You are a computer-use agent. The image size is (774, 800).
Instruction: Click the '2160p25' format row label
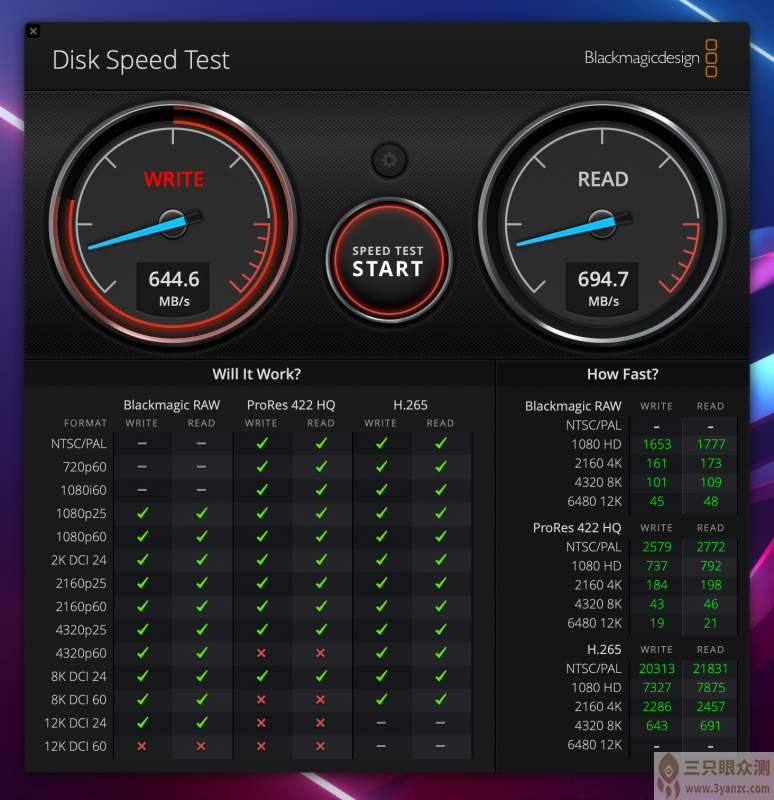(81, 583)
